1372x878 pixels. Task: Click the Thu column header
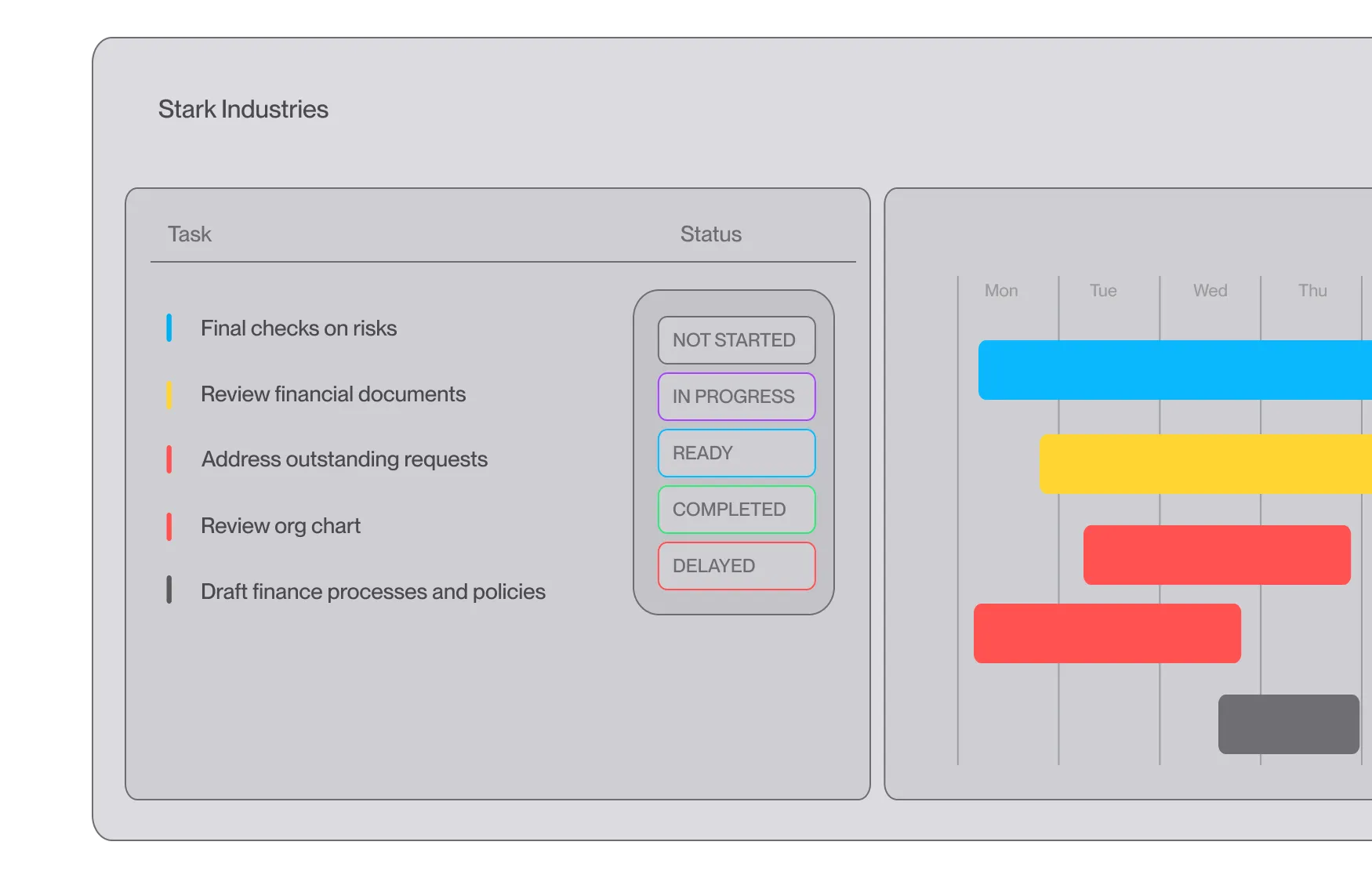click(x=1312, y=291)
